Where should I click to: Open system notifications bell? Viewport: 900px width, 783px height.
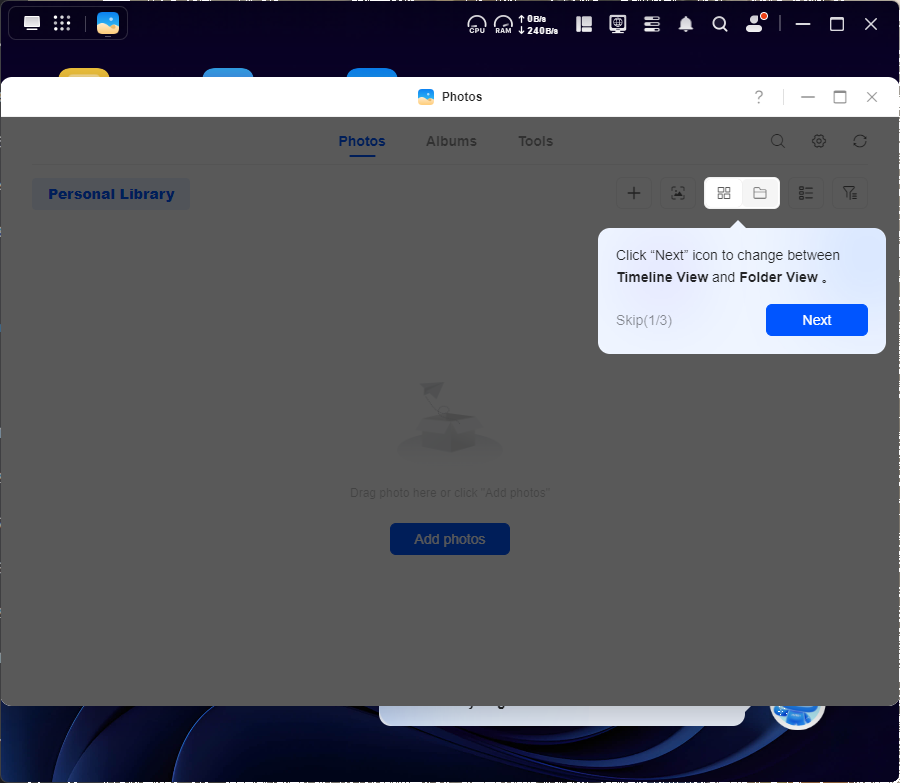686,24
